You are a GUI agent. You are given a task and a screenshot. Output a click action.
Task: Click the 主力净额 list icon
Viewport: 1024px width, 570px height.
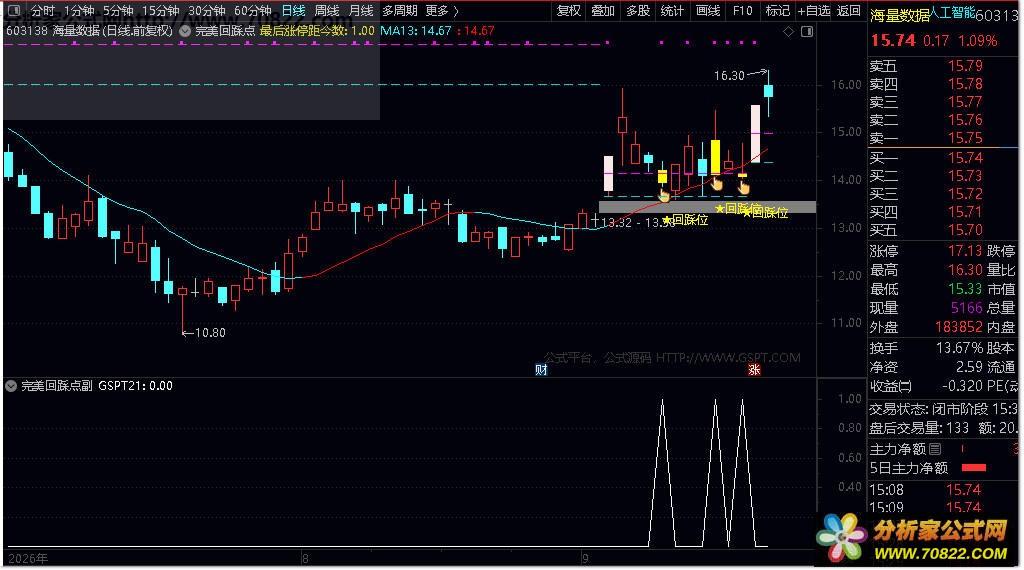pyautogui.click(x=935, y=449)
